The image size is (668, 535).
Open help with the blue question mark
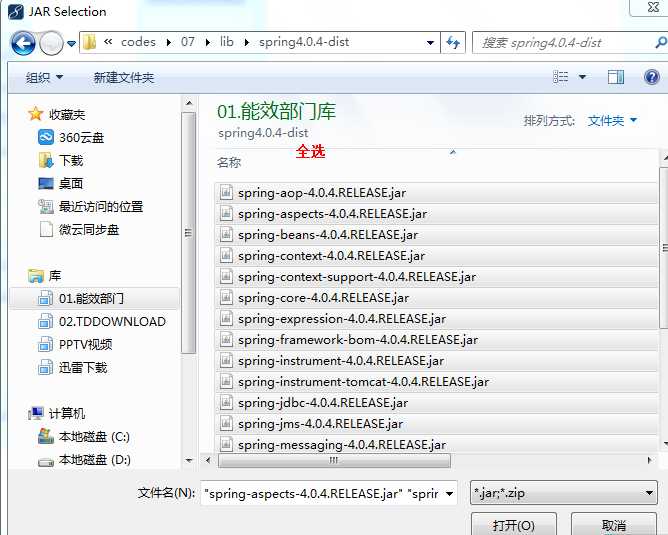coord(652,77)
